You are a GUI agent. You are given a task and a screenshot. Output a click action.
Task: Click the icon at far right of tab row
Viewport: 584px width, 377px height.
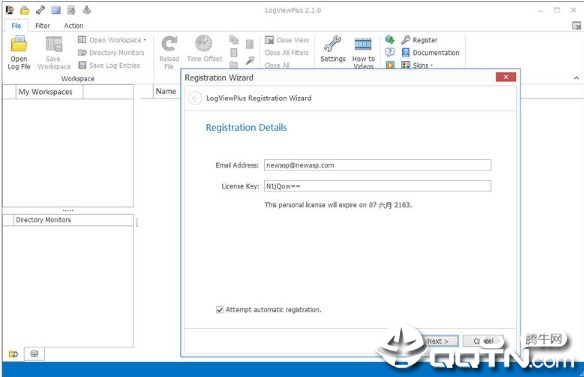click(x=576, y=26)
